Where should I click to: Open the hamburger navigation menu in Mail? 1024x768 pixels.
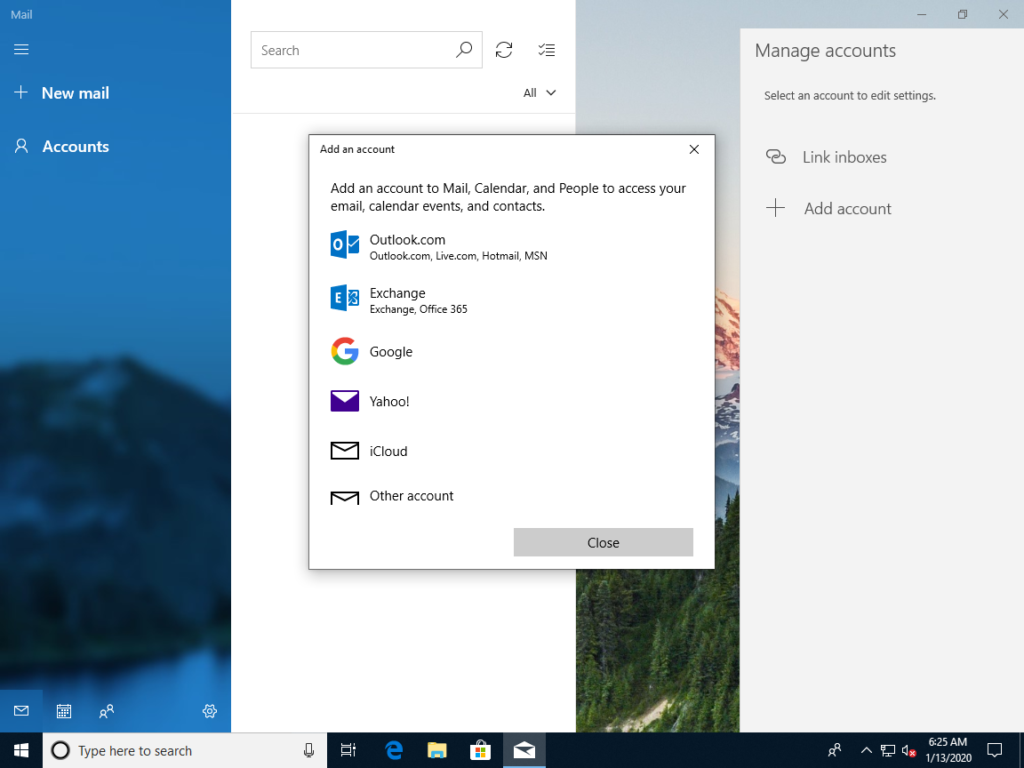pyautogui.click(x=21, y=50)
